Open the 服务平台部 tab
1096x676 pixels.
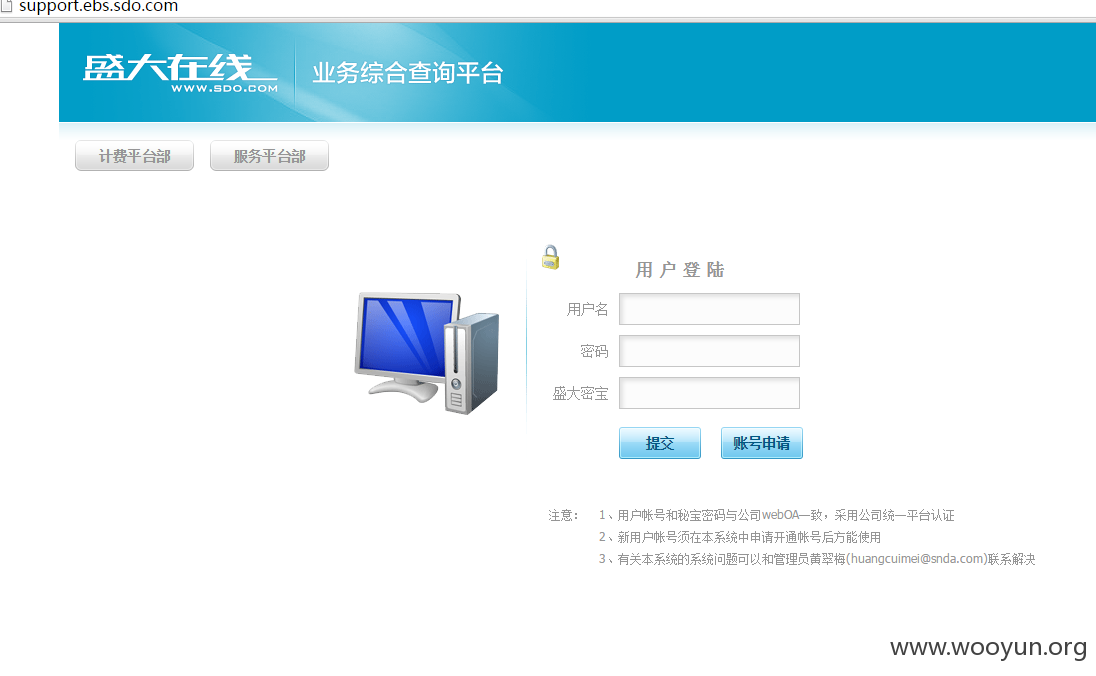269,156
